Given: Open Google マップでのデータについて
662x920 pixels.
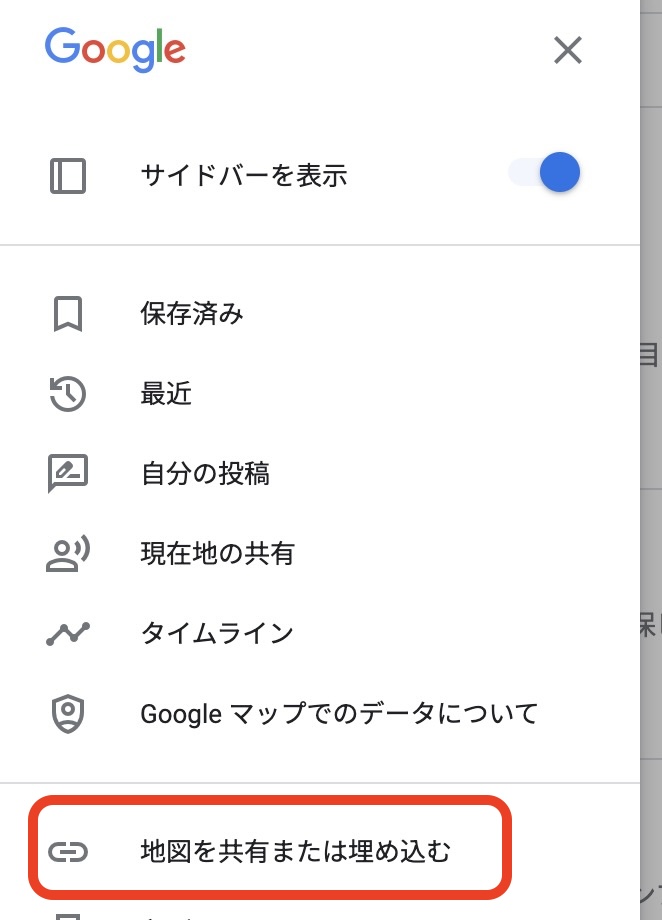Looking at the screenshot, I should 339,713.
